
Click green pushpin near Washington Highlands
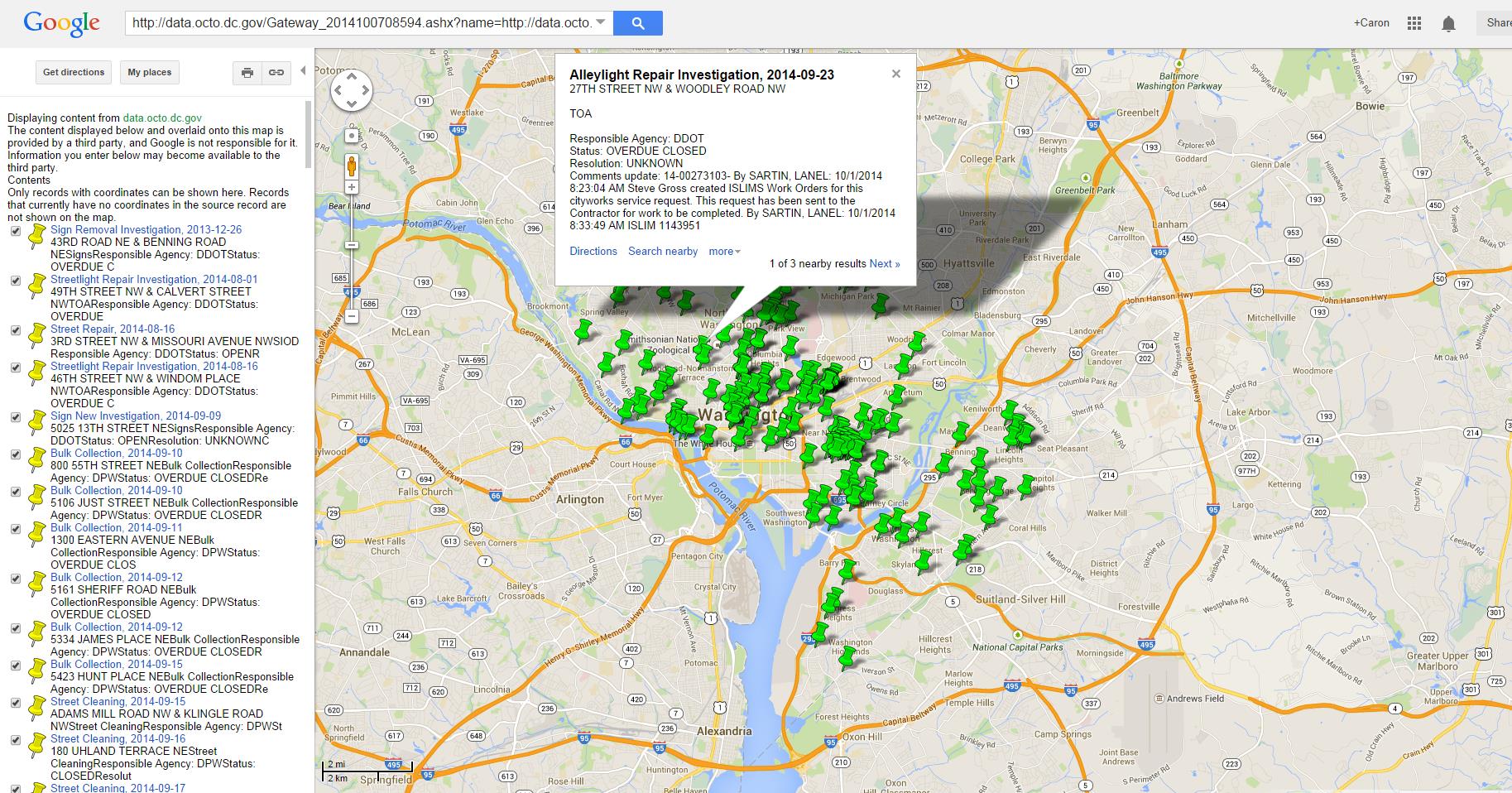pyautogui.click(x=845, y=659)
